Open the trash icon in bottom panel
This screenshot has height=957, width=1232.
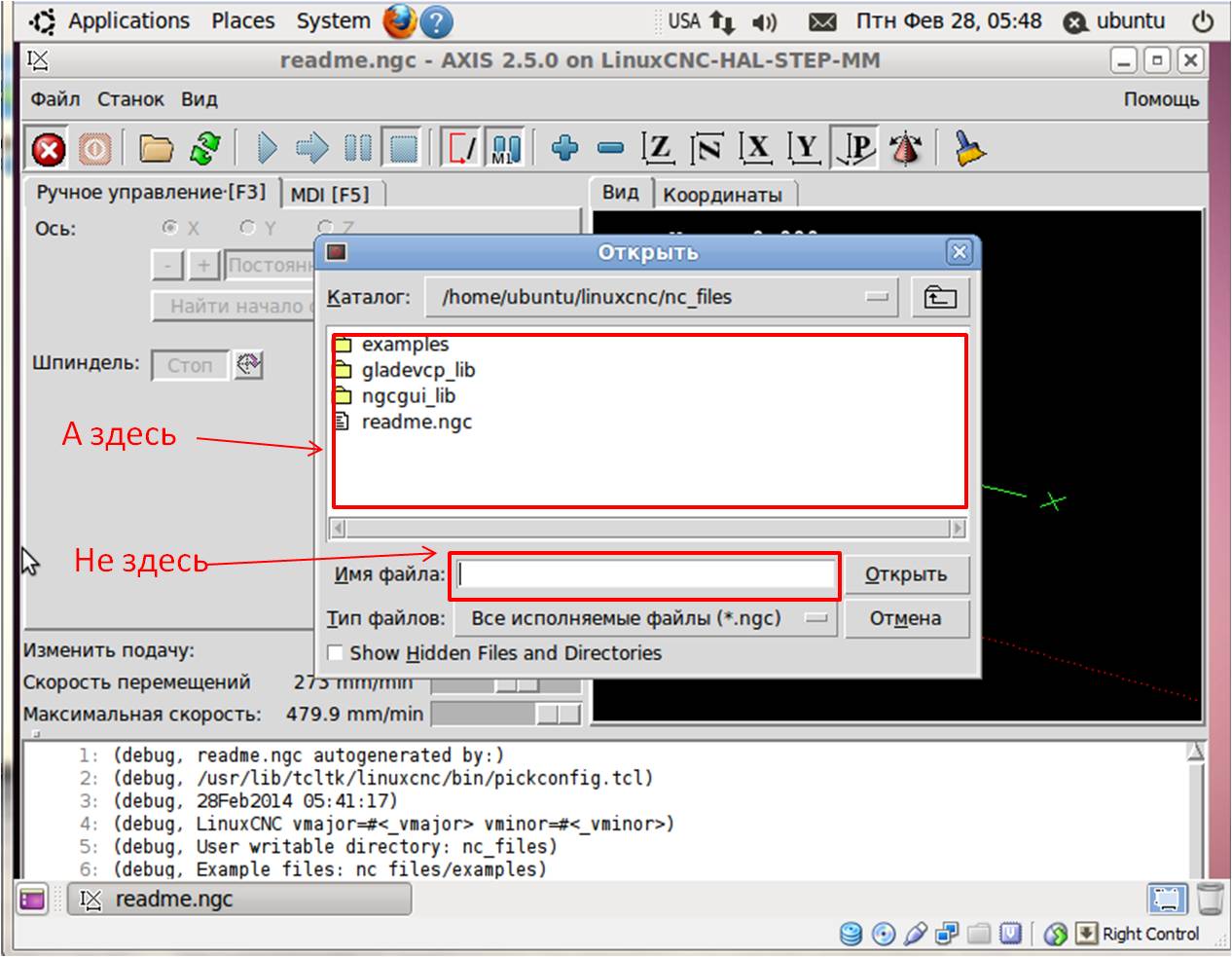click(x=1211, y=899)
